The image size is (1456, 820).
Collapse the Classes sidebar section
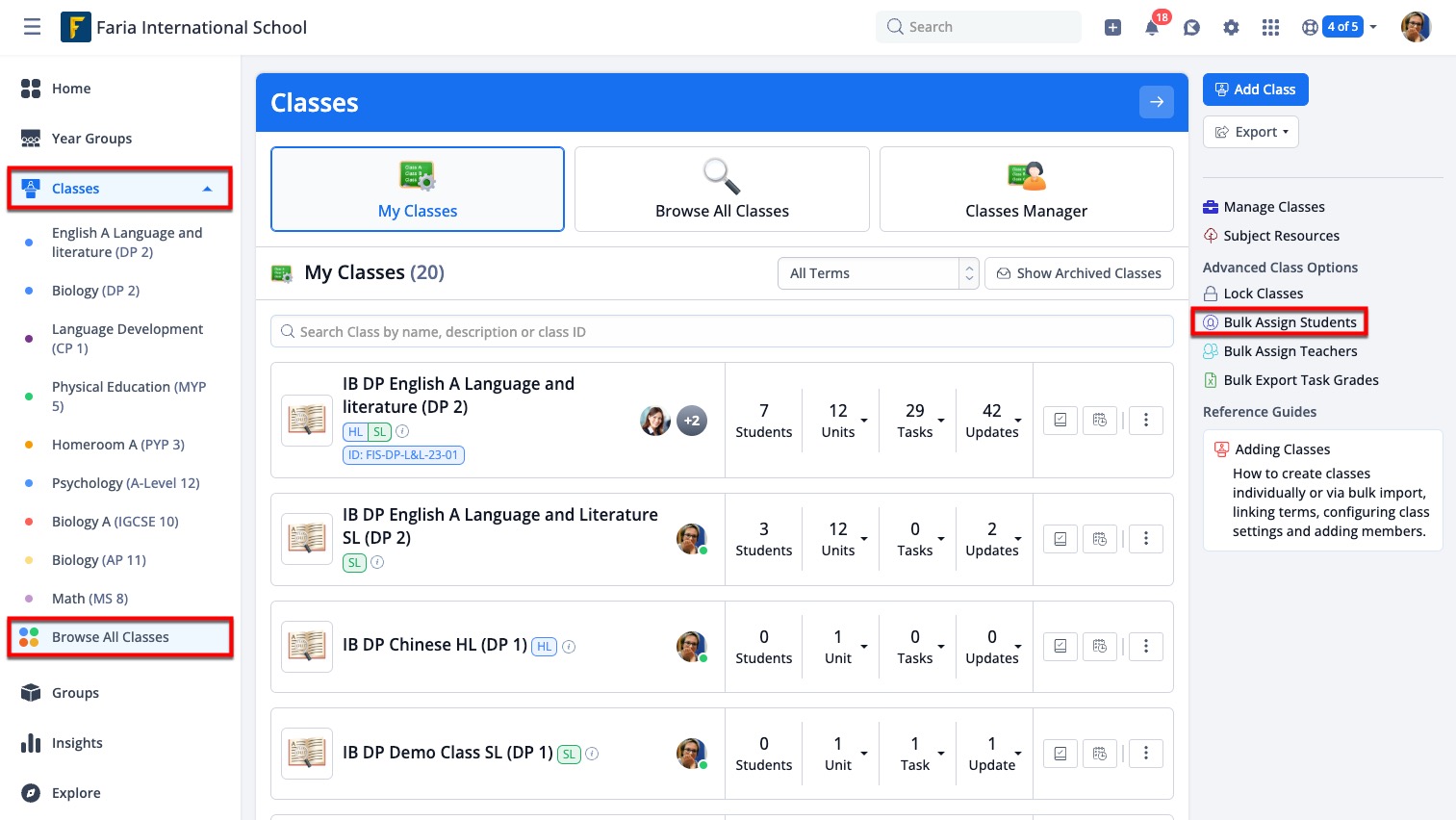[x=207, y=189]
